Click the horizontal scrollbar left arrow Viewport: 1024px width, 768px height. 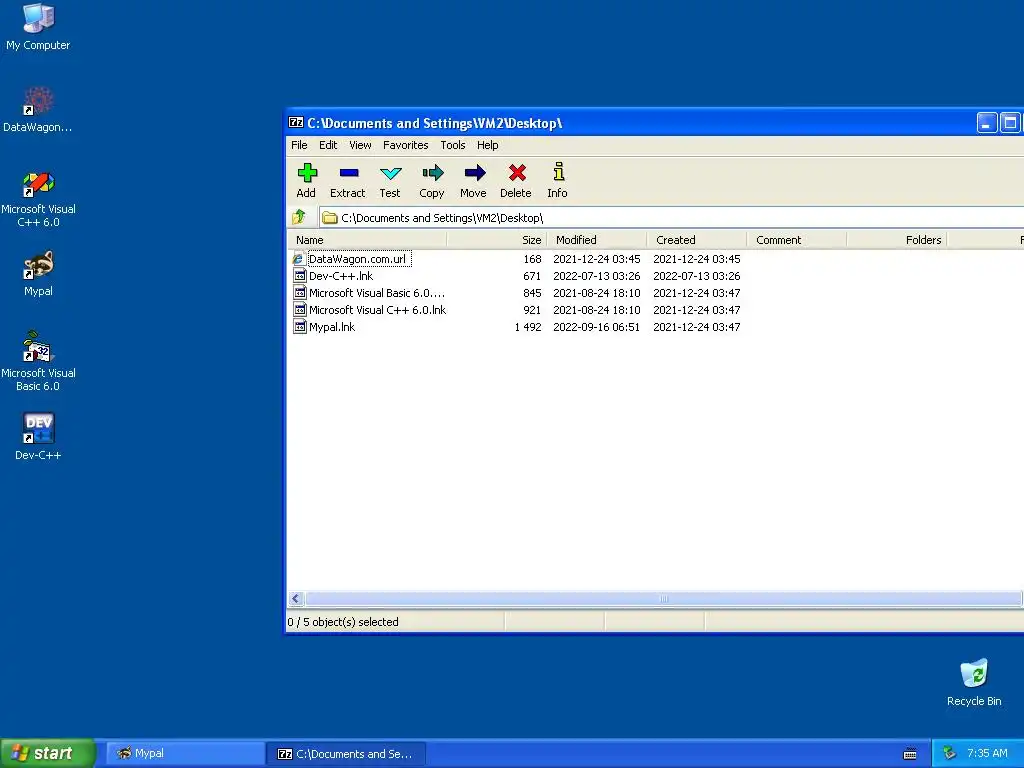pyautogui.click(x=296, y=598)
